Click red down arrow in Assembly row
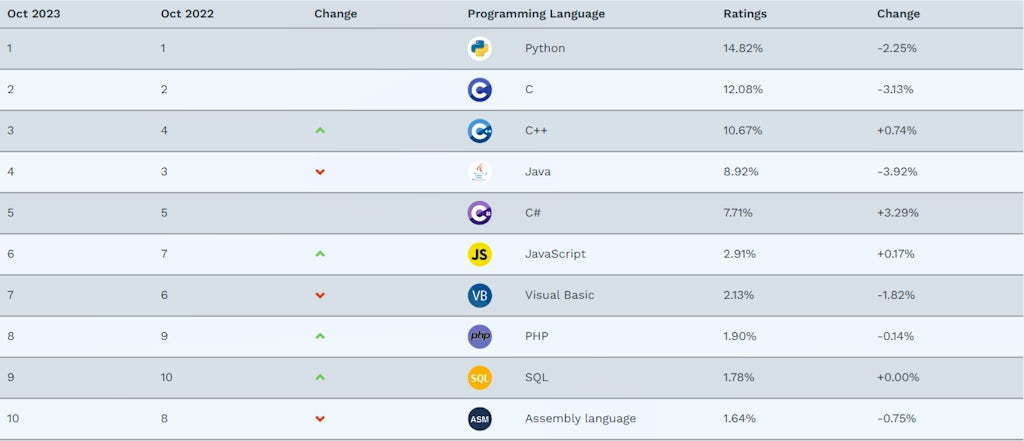 click(x=320, y=419)
